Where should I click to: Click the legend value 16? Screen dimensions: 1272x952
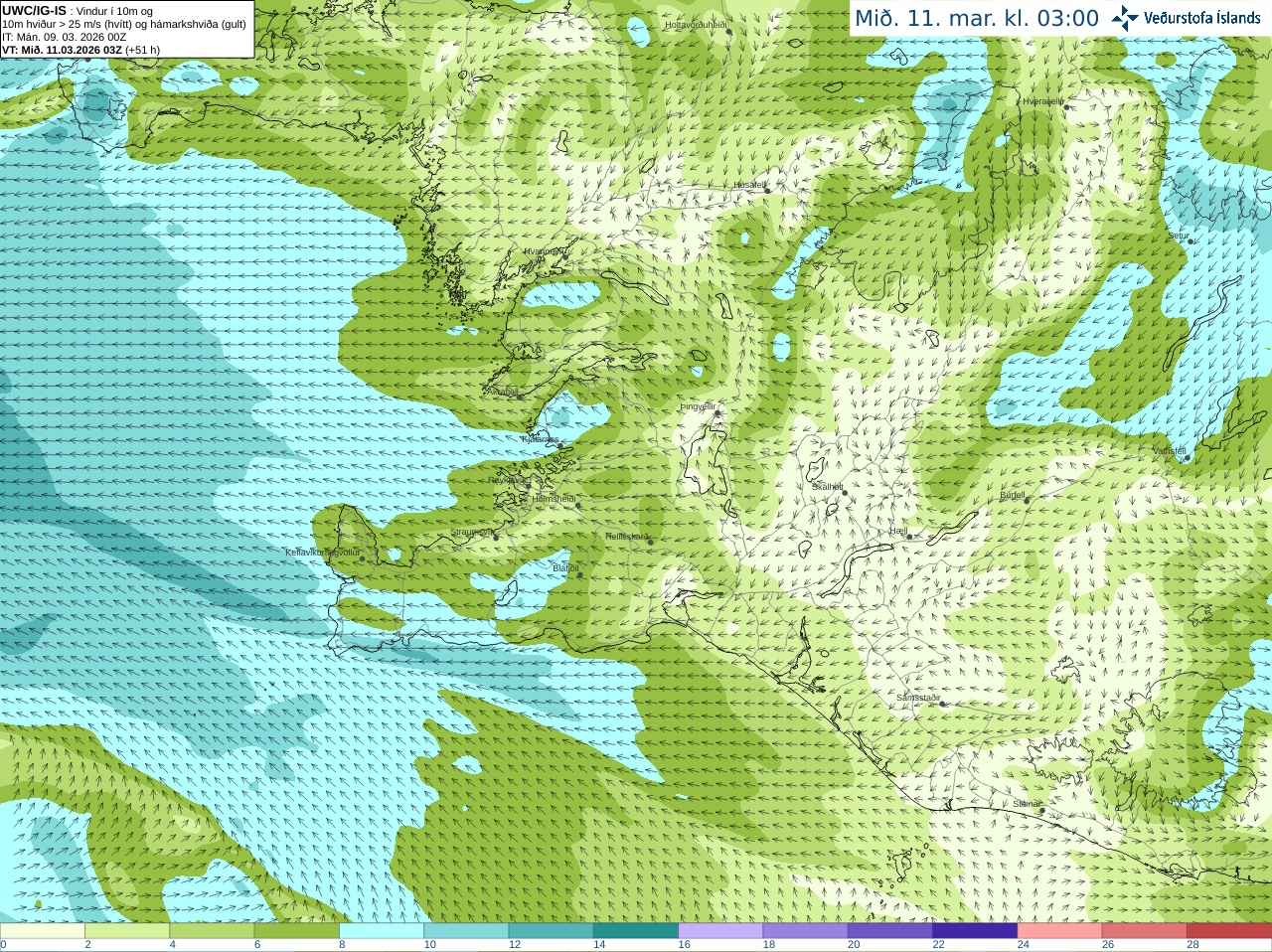coord(684,945)
